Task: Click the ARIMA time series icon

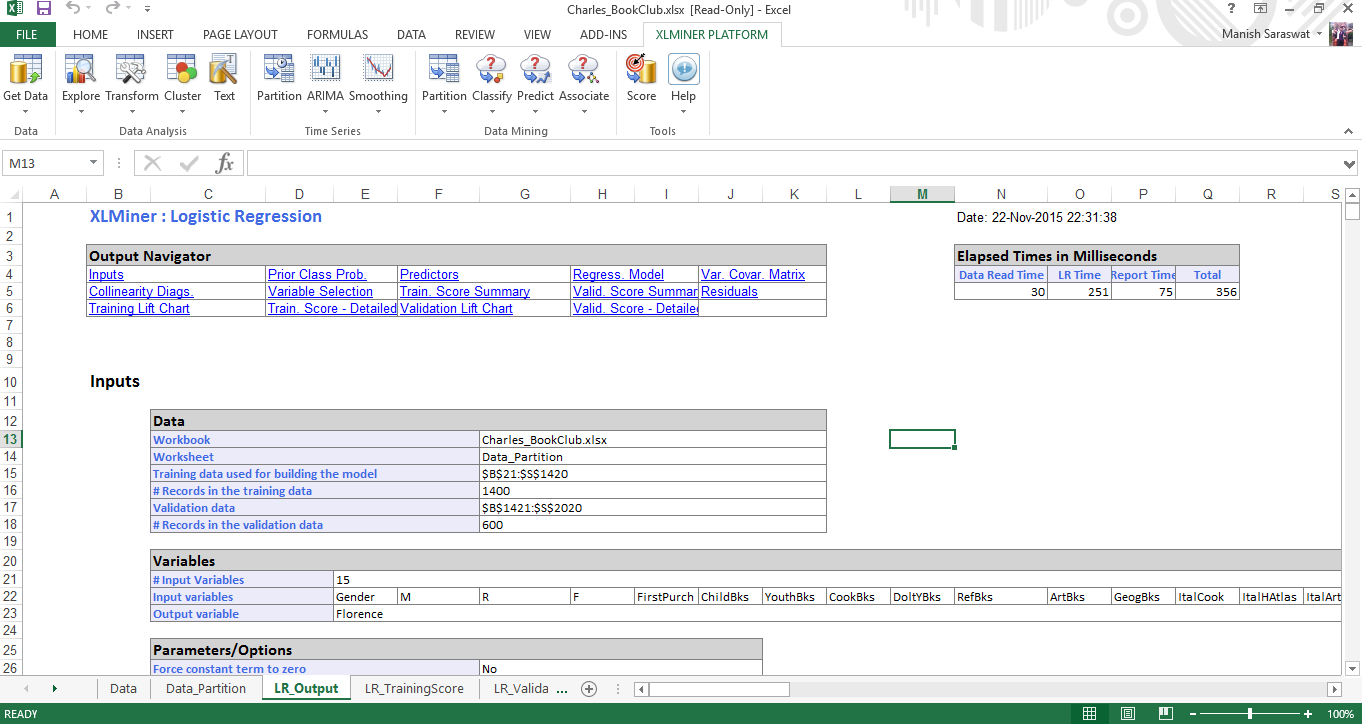Action: (325, 80)
